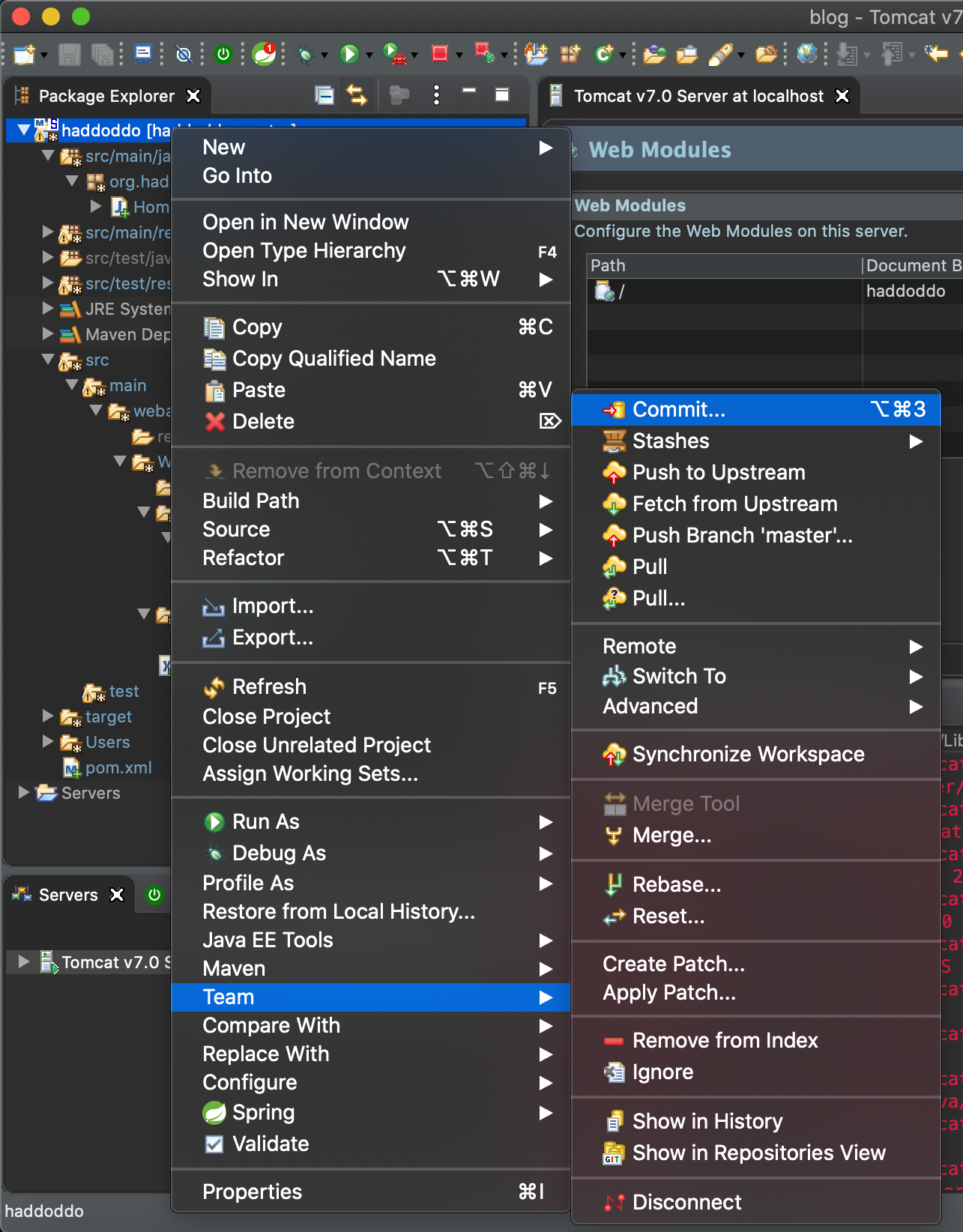Choose Copy Qualified Name

point(370,358)
